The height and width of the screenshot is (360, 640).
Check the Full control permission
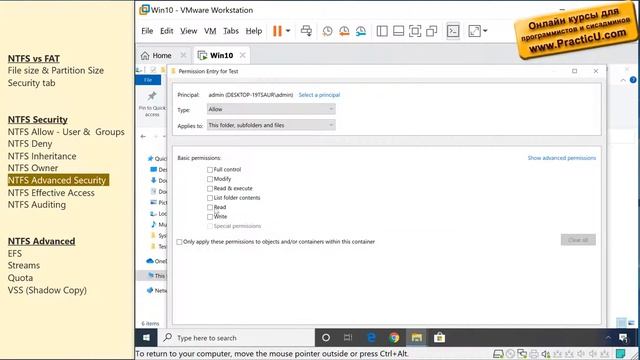click(x=210, y=170)
